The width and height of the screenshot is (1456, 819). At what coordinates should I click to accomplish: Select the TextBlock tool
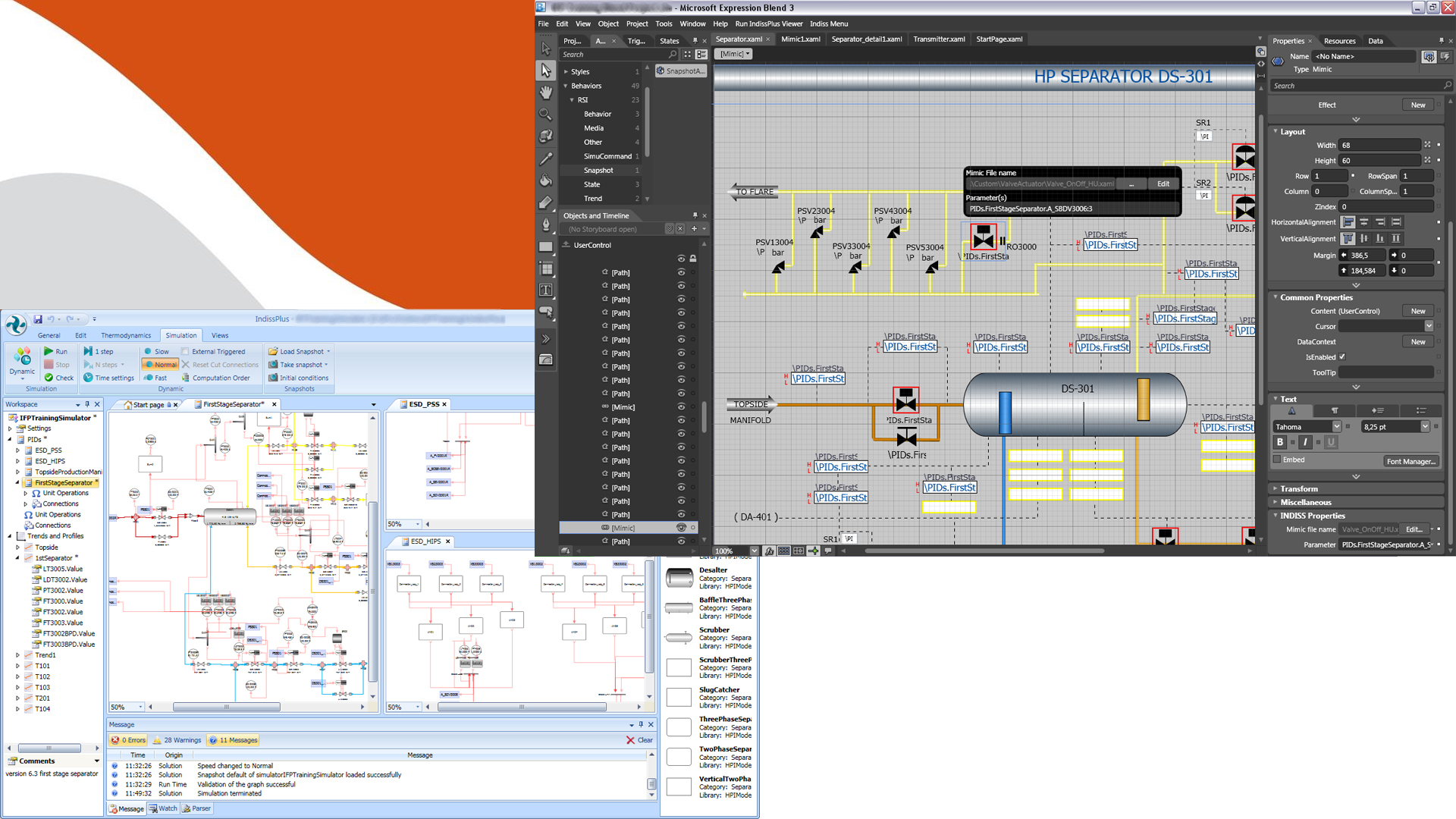(x=546, y=290)
